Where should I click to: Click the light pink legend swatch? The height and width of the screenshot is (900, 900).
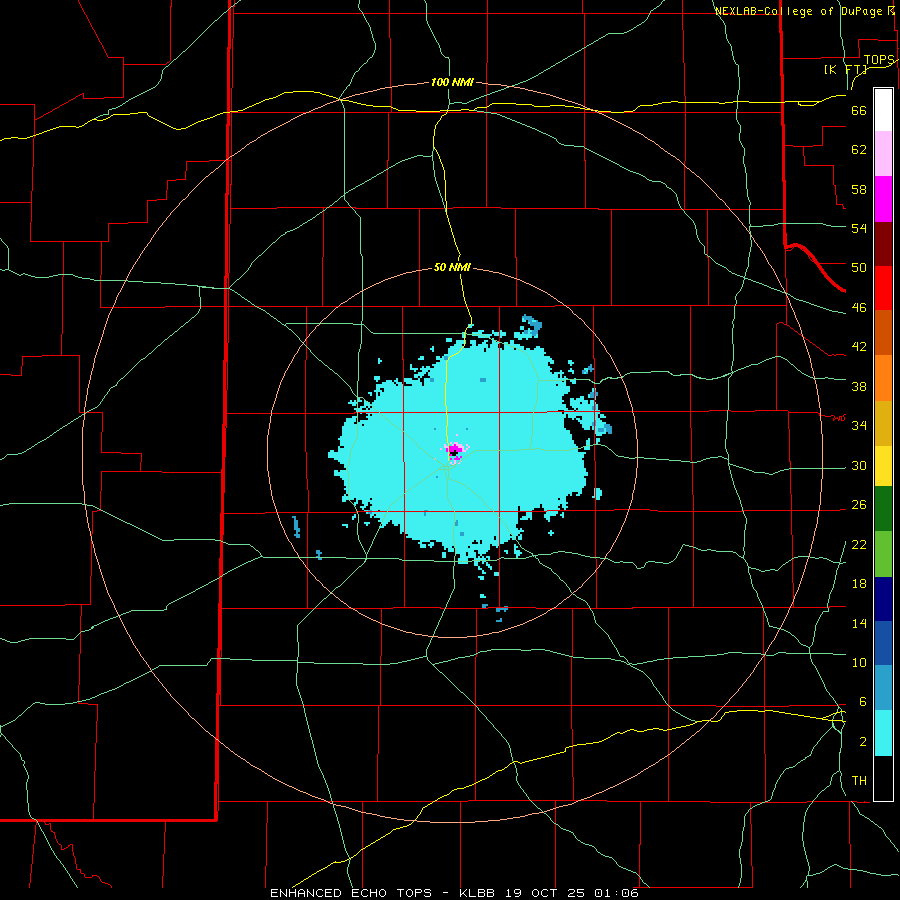[x=883, y=154]
